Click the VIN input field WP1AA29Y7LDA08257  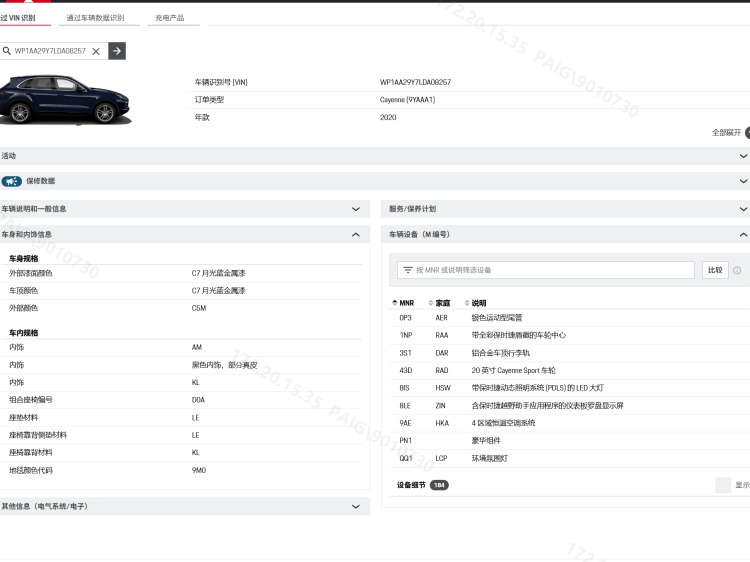point(50,51)
